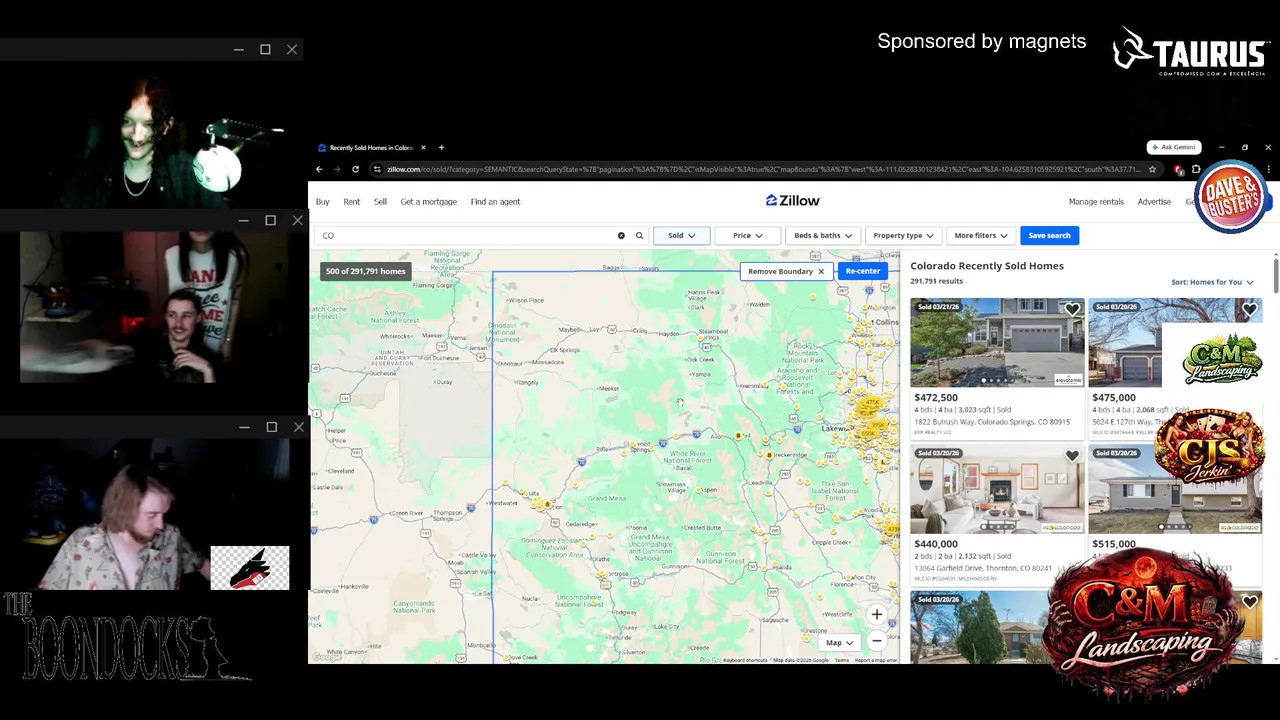Viewport: 1280px width, 720px height.
Task: Expand the More filters dropdown
Action: pyautogui.click(x=980, y=235)
